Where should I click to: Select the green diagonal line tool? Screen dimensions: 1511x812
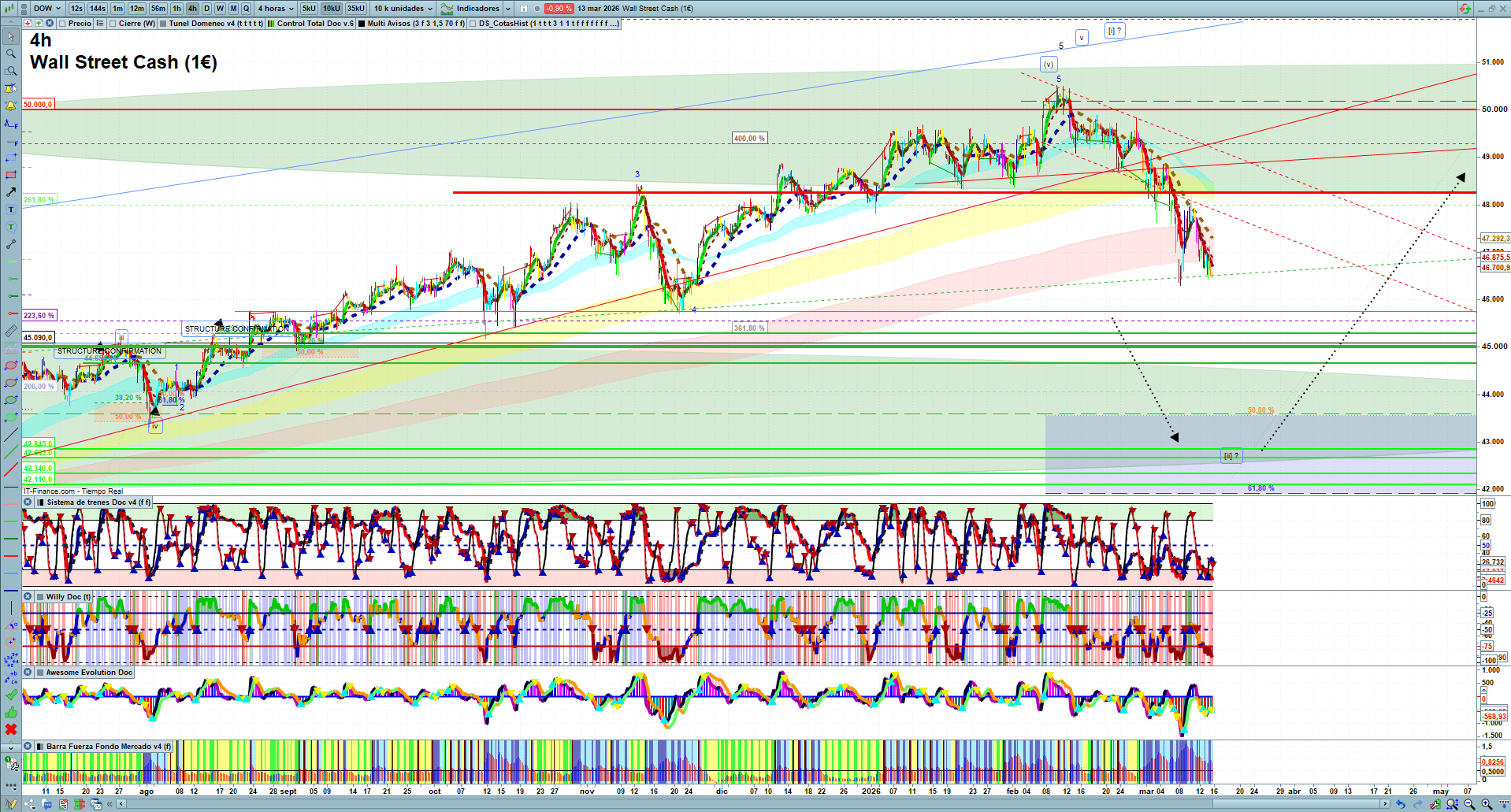[x=11, y=452]
